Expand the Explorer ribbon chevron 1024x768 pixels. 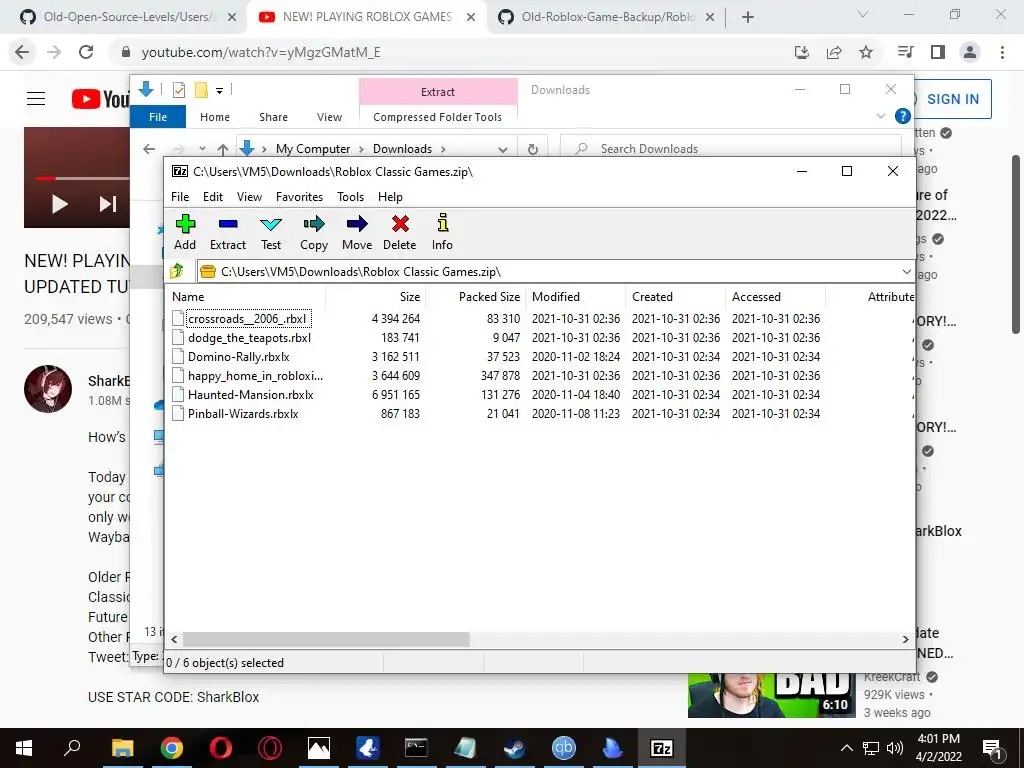tap(880, 116)
